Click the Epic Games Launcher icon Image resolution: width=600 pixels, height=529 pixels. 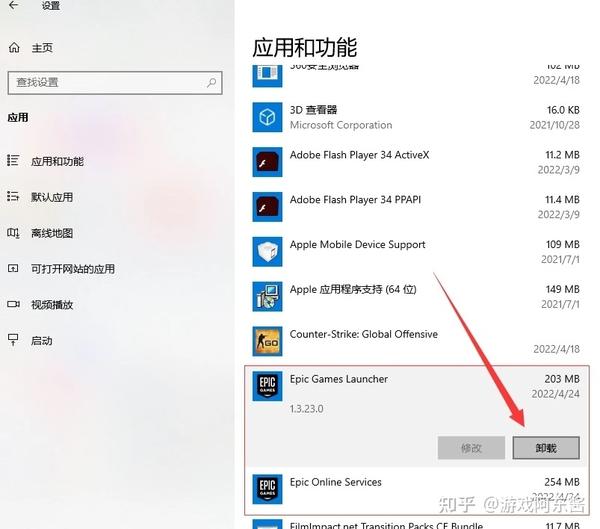tap(267, 386)
